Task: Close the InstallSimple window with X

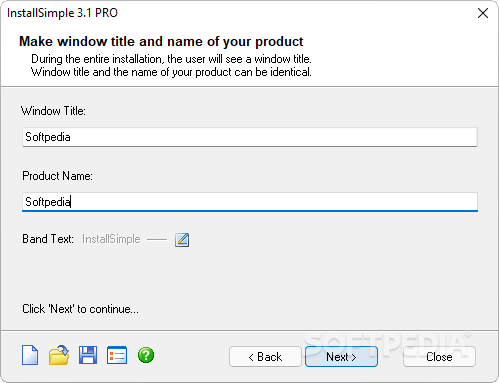Action: pyautogui.click(x=483, y=13)
